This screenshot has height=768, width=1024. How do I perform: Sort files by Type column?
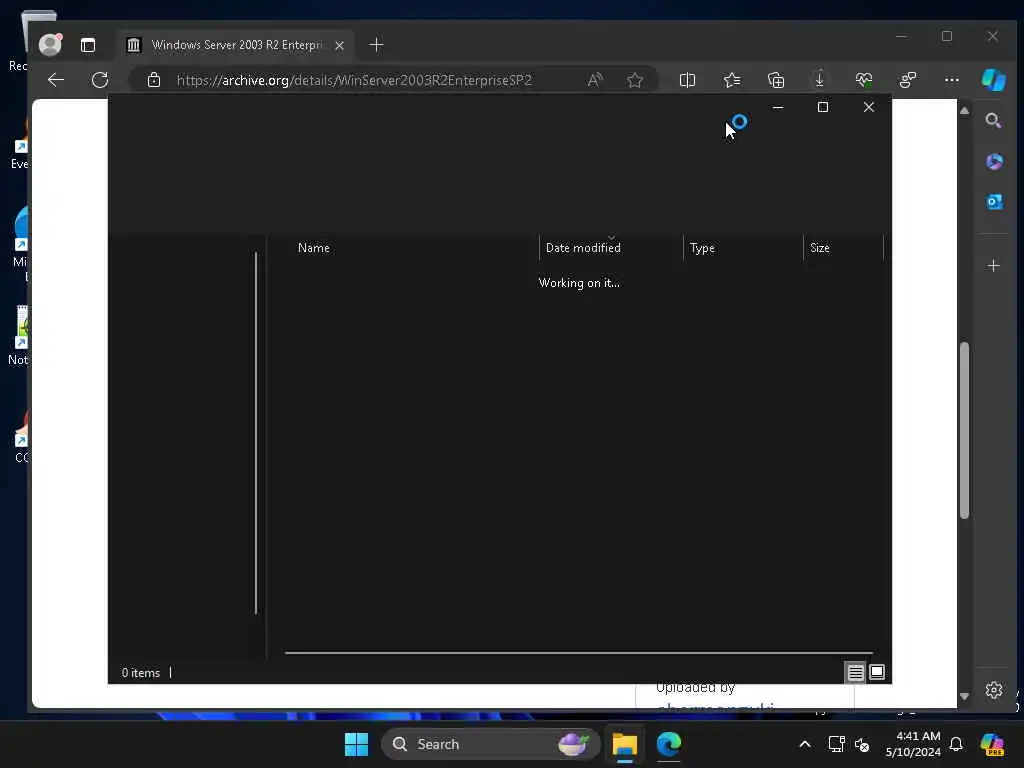(743, 248)
